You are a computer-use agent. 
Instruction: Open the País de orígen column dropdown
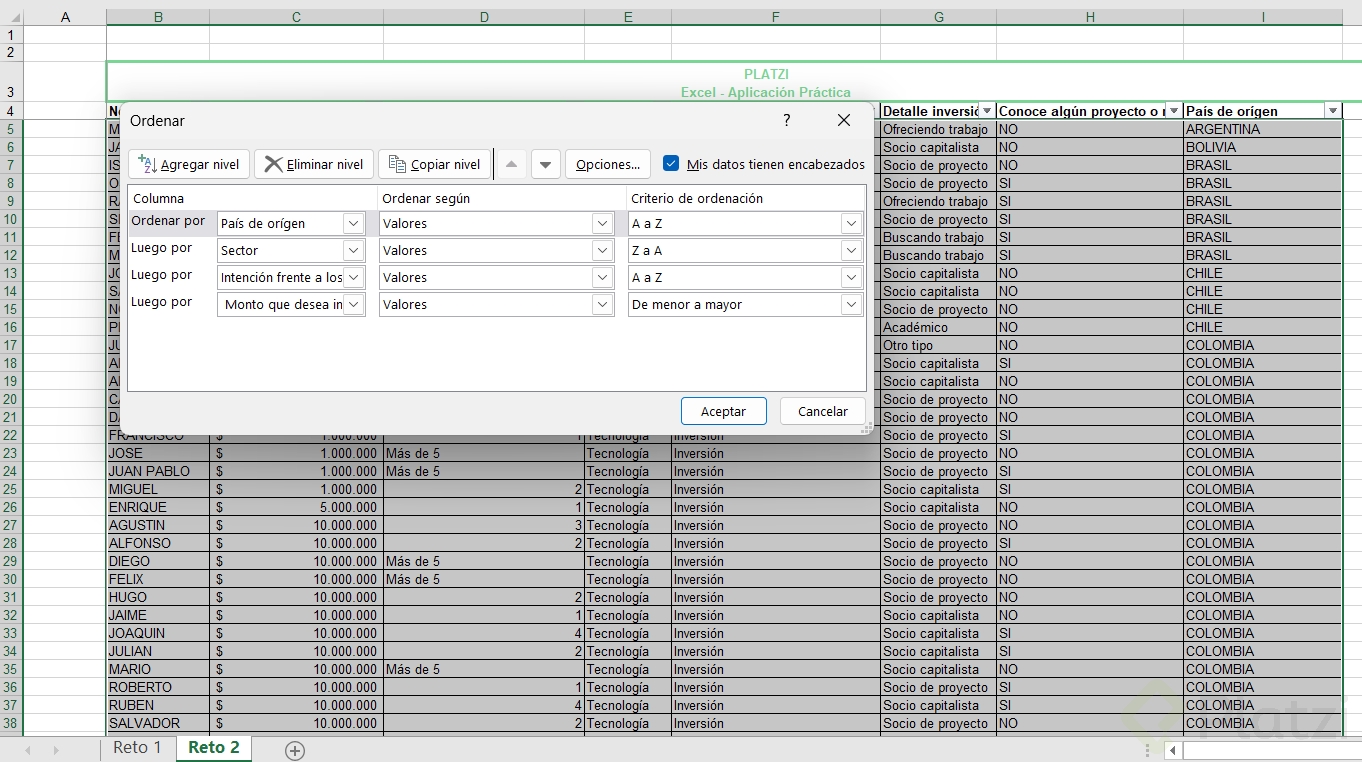point(354,224)
